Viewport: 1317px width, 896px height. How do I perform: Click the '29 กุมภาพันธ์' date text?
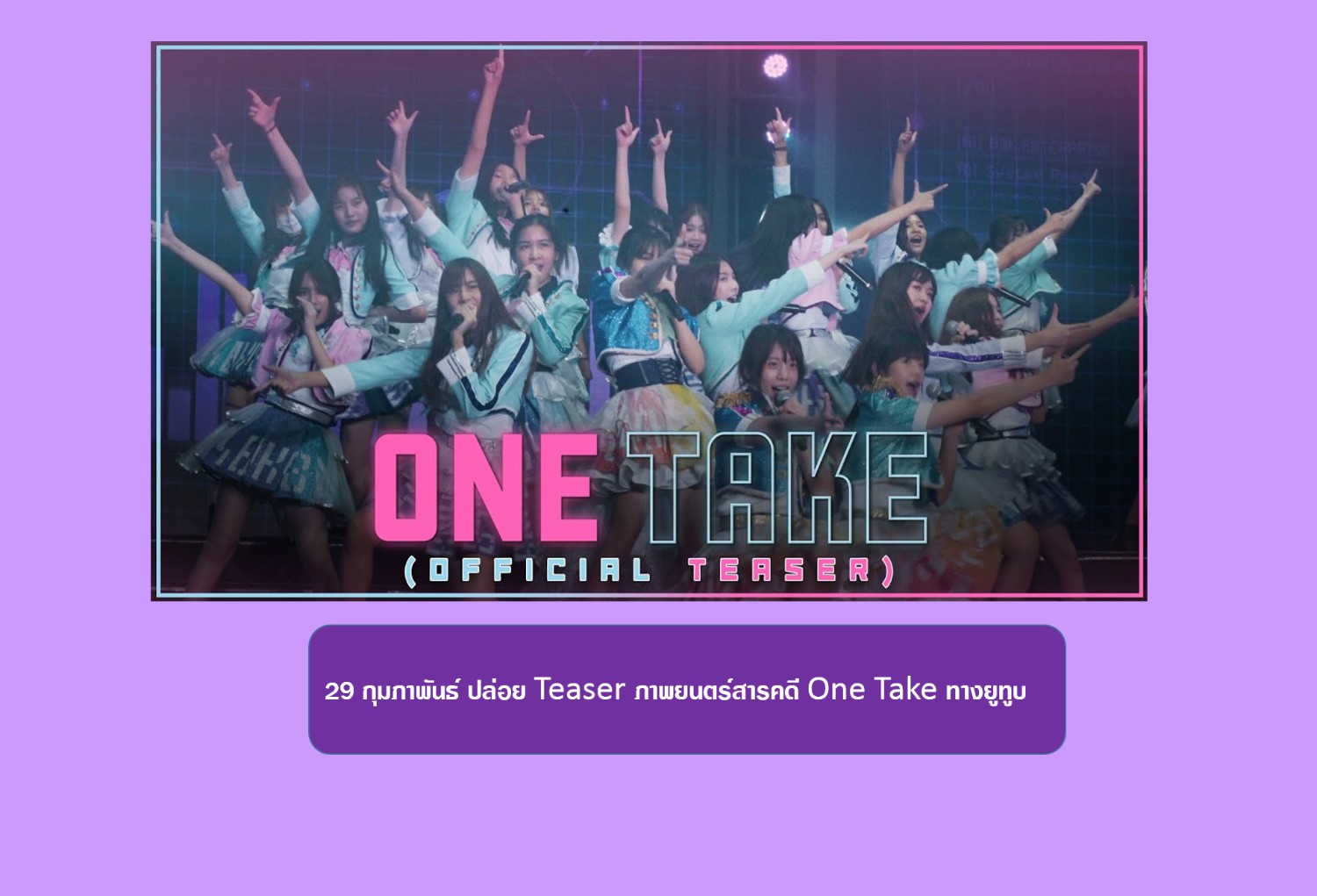click(x=392, y=692)
